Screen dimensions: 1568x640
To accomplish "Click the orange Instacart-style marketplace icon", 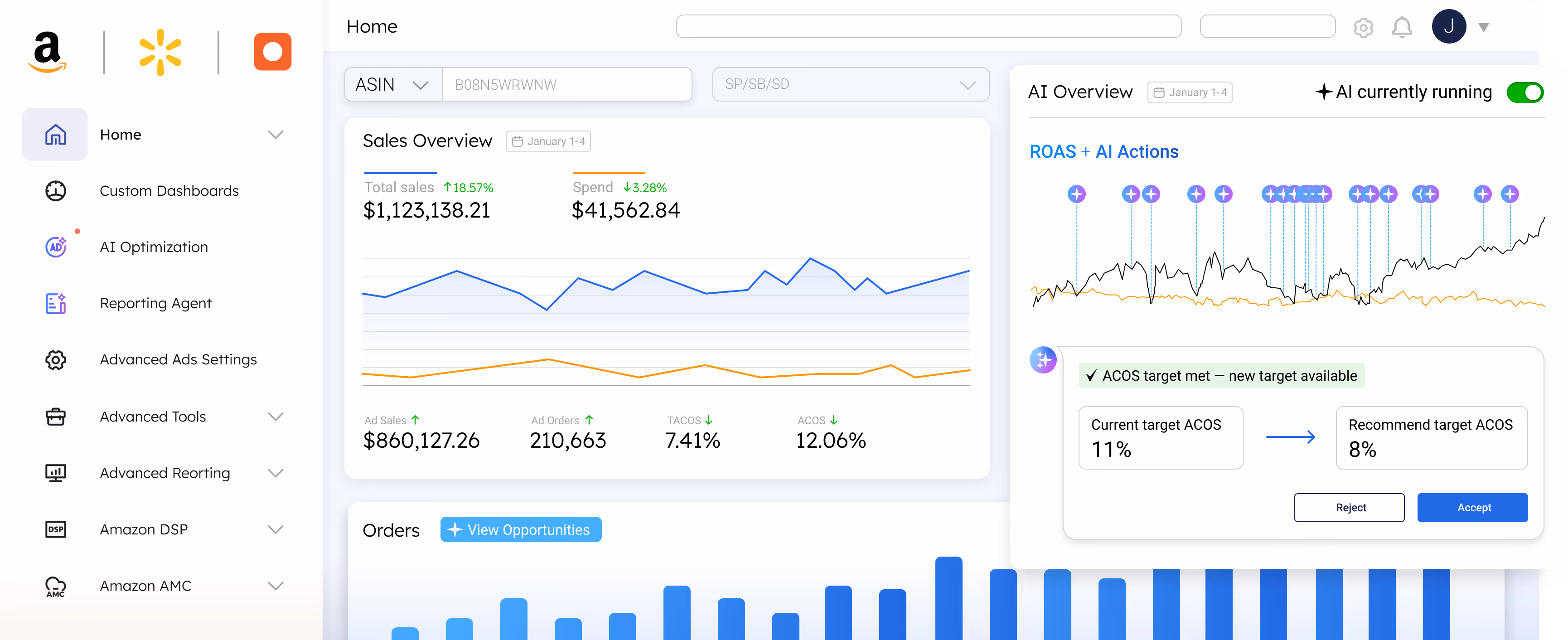I will point(272,52).
